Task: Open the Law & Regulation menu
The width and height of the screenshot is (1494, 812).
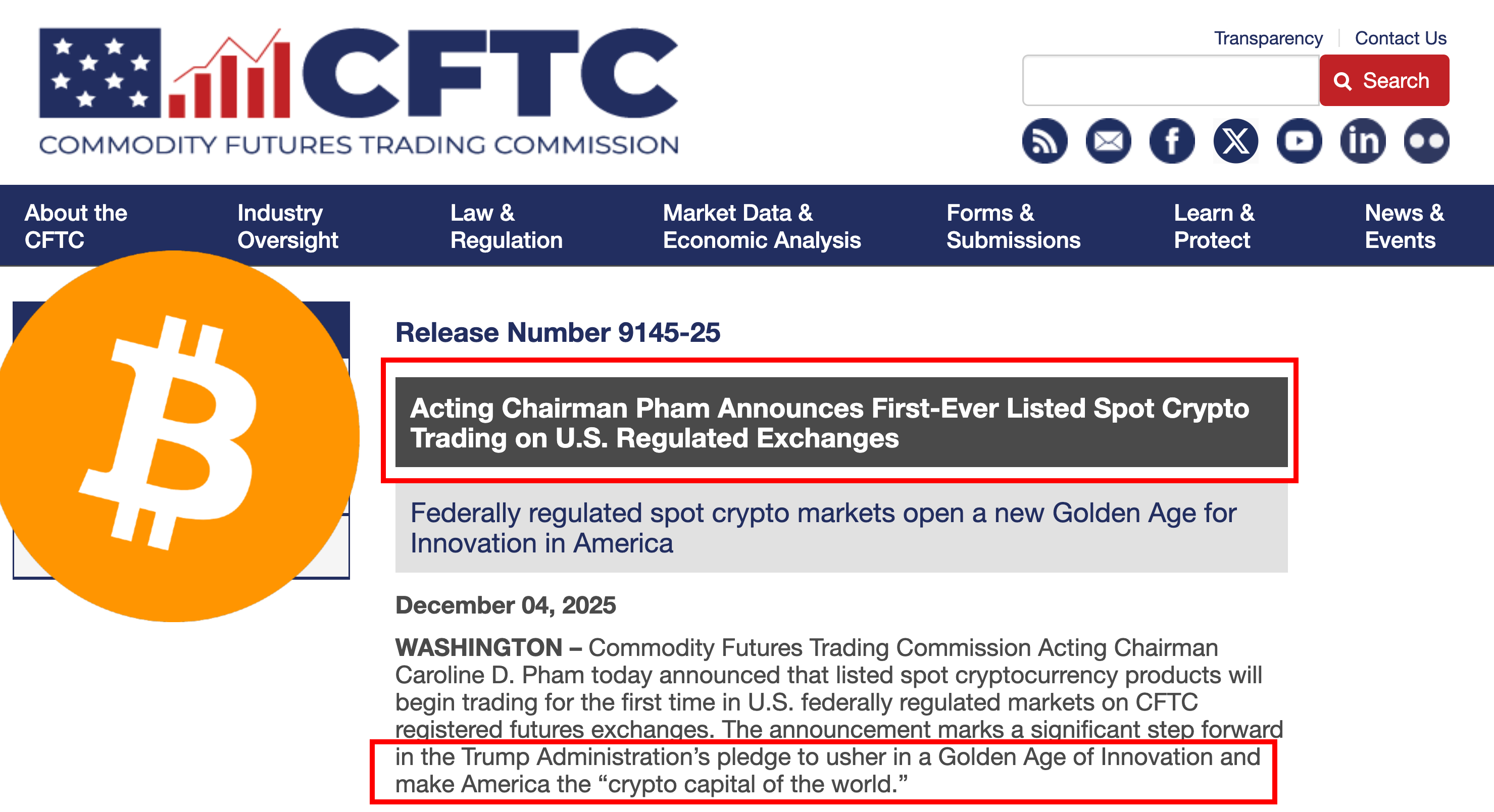Action: click(506, 226)
